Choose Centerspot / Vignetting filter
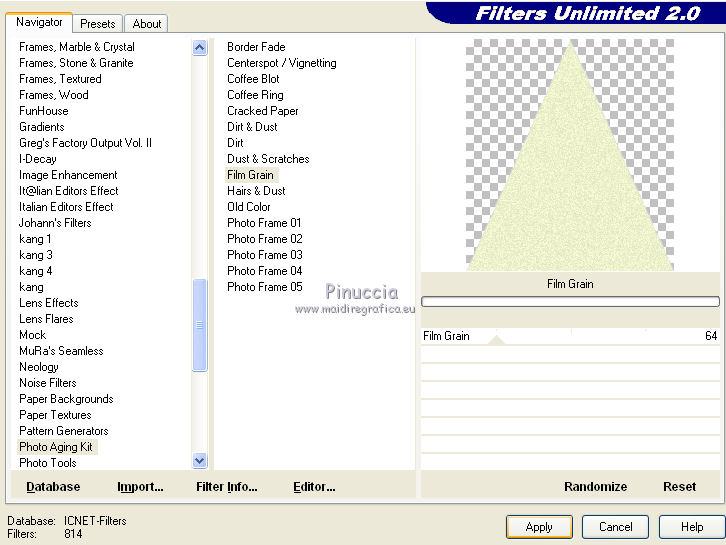Viewport: 726px width, 545px height. pyautogui.click(x=282, y=63)
